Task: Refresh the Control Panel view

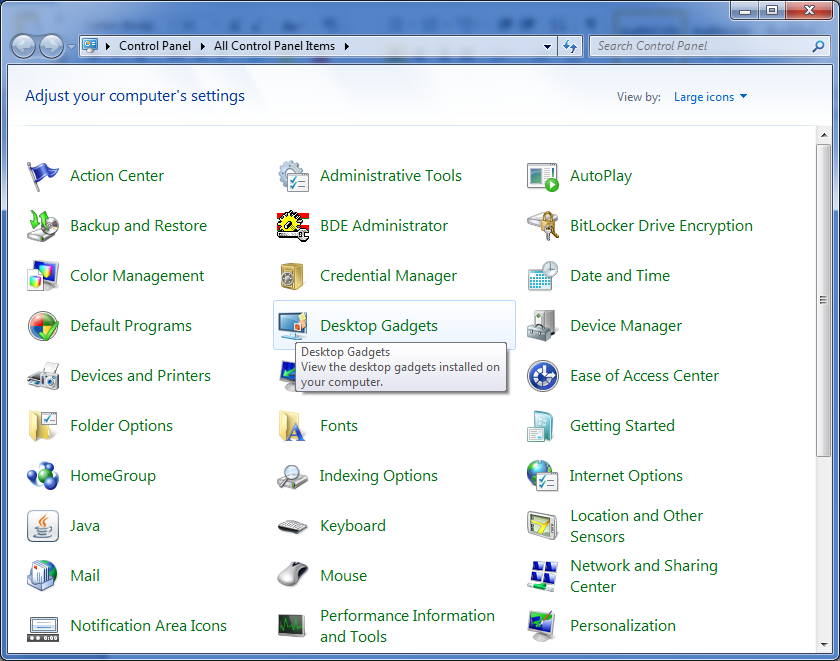Action: click(570, 47)
